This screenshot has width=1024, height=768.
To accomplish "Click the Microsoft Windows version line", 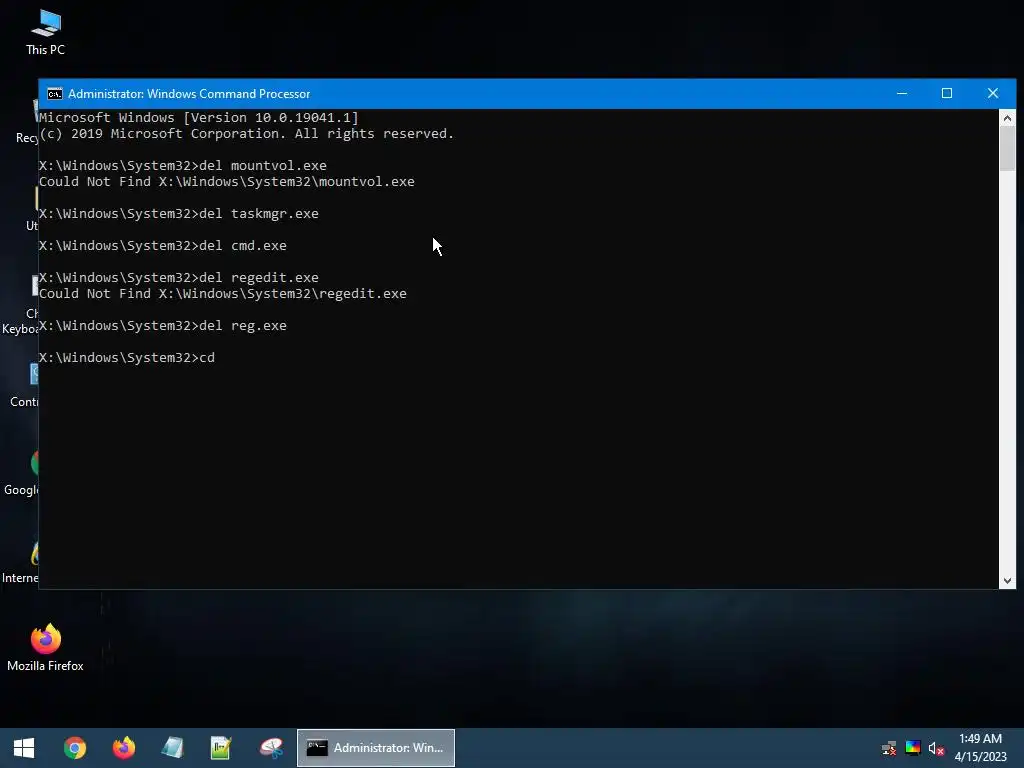I will tap(199, 118).
